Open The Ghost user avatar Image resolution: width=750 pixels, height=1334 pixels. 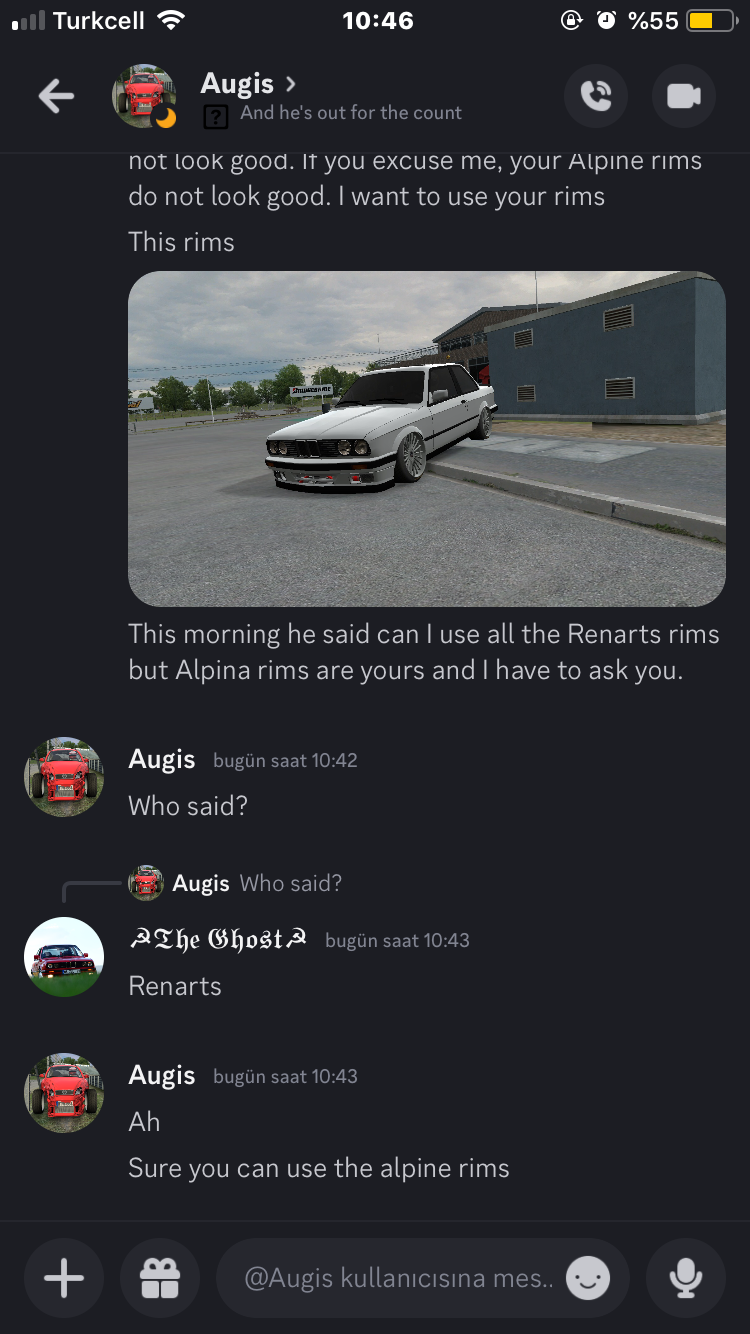click(64, 957)
